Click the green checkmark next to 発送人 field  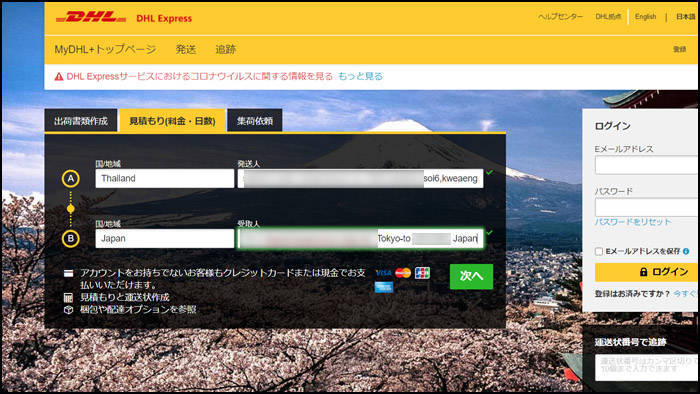490,172
